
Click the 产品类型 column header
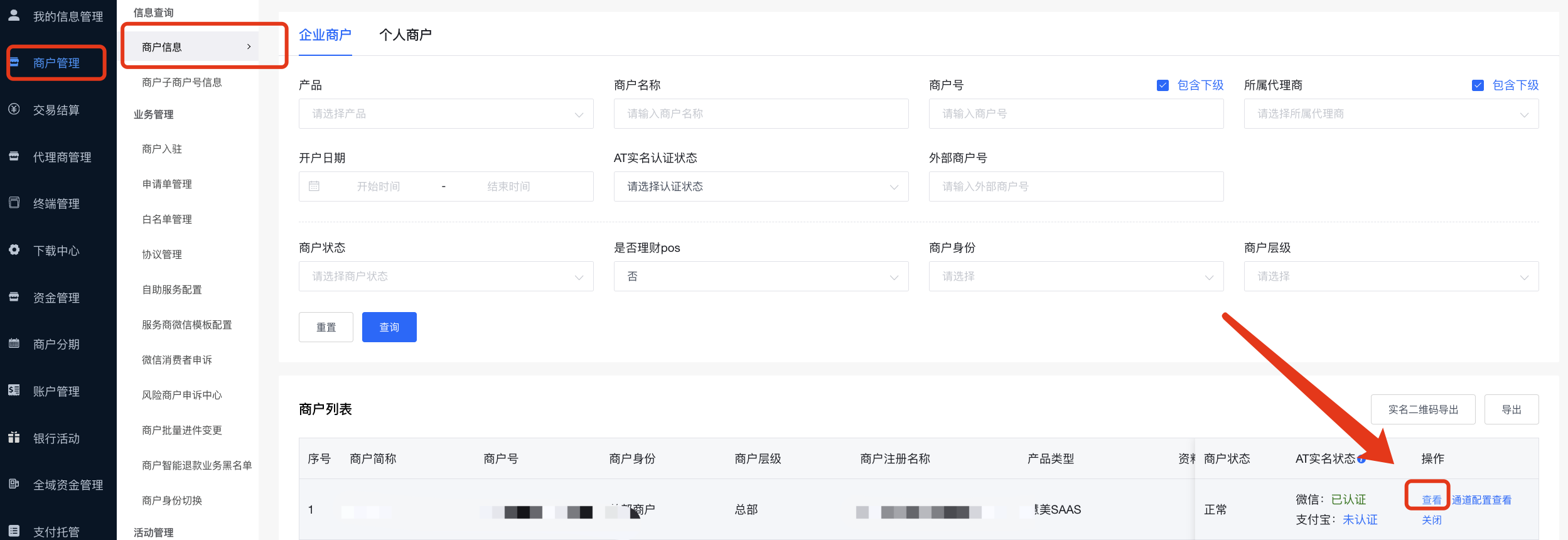point(1051,459)
